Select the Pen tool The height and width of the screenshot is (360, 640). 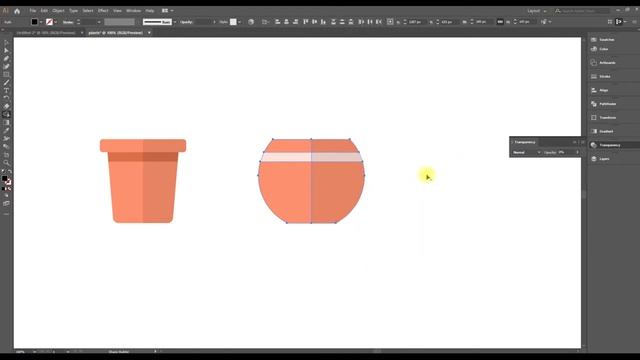tap(6, 59)
